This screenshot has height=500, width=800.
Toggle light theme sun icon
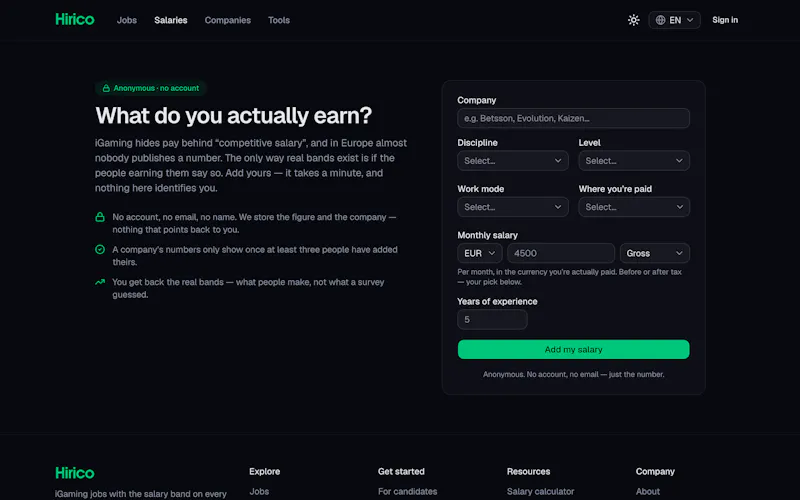(633, 20)
